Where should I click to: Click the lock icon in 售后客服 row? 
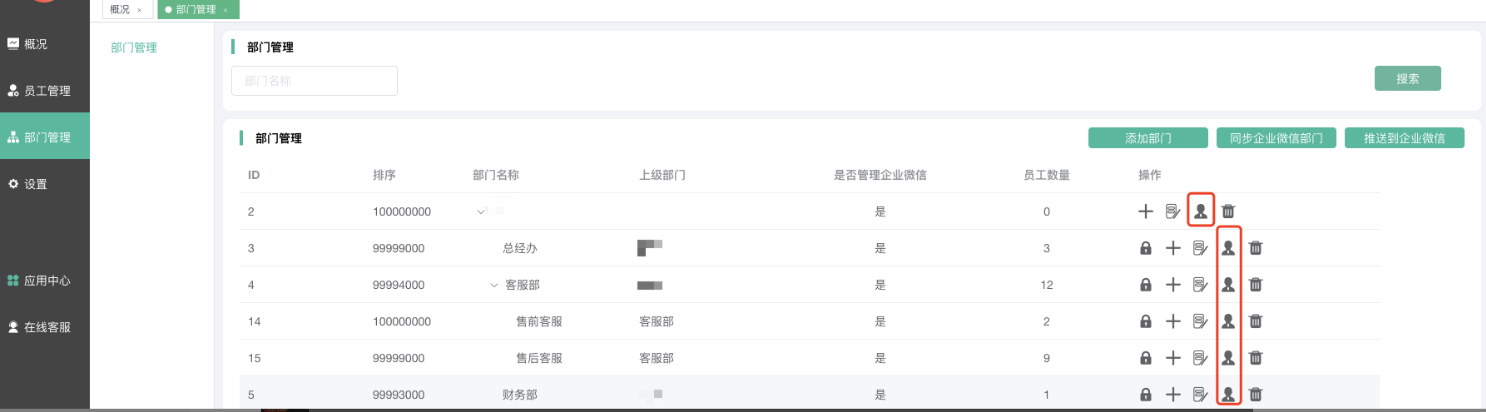1145,358
